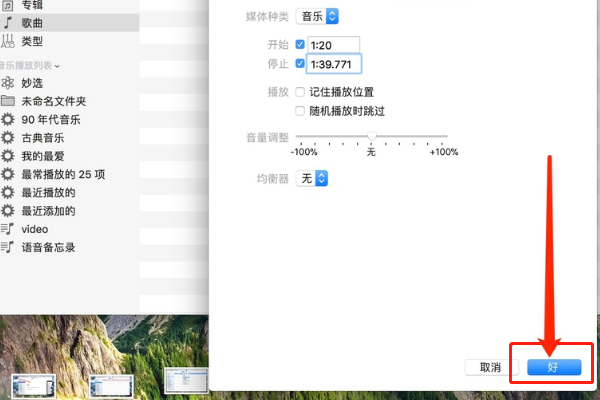Click the gear icon beside 古典音乐

click(x=8, y=138)
